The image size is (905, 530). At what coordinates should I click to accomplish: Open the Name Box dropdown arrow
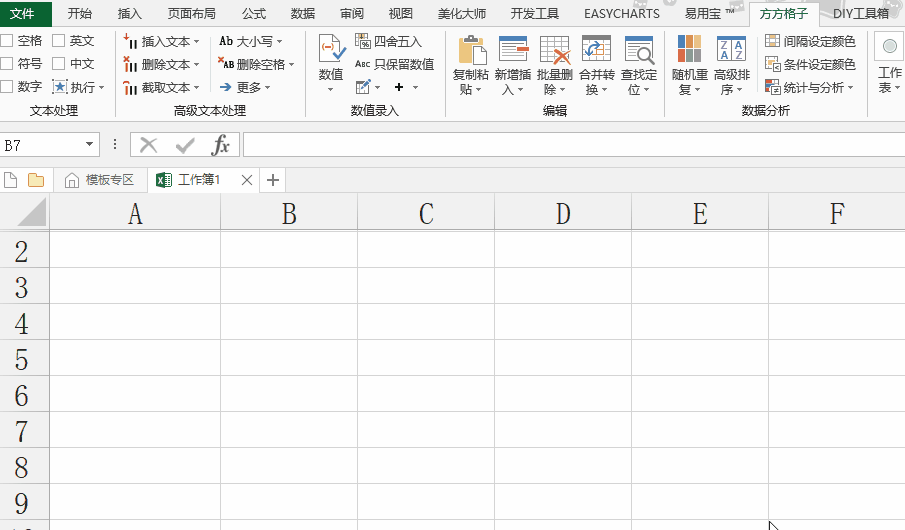[x=89, y=144]
